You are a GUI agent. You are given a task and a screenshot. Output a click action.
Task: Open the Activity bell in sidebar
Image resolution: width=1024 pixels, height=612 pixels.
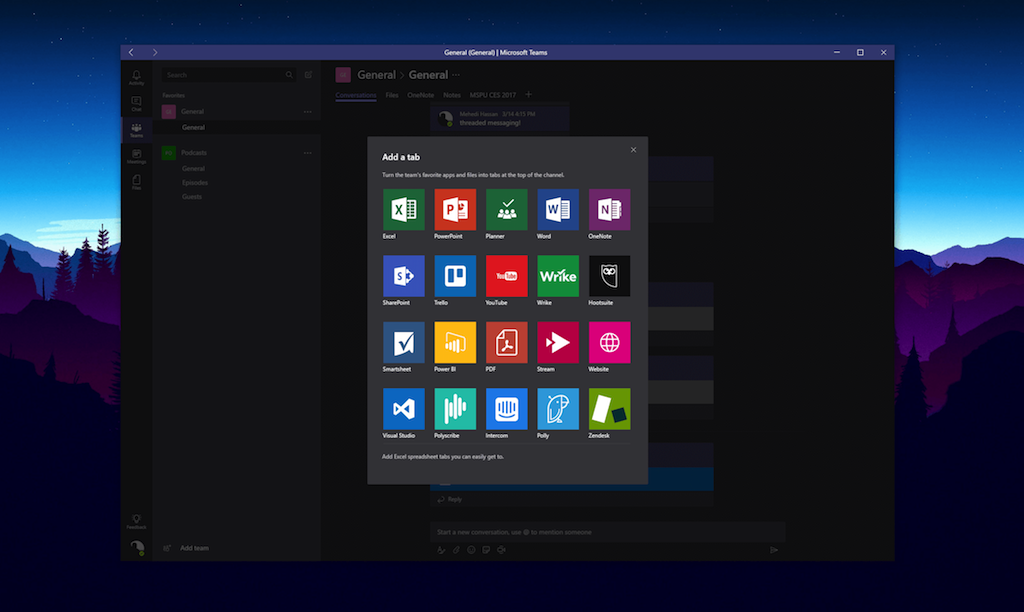coord(136,78)
